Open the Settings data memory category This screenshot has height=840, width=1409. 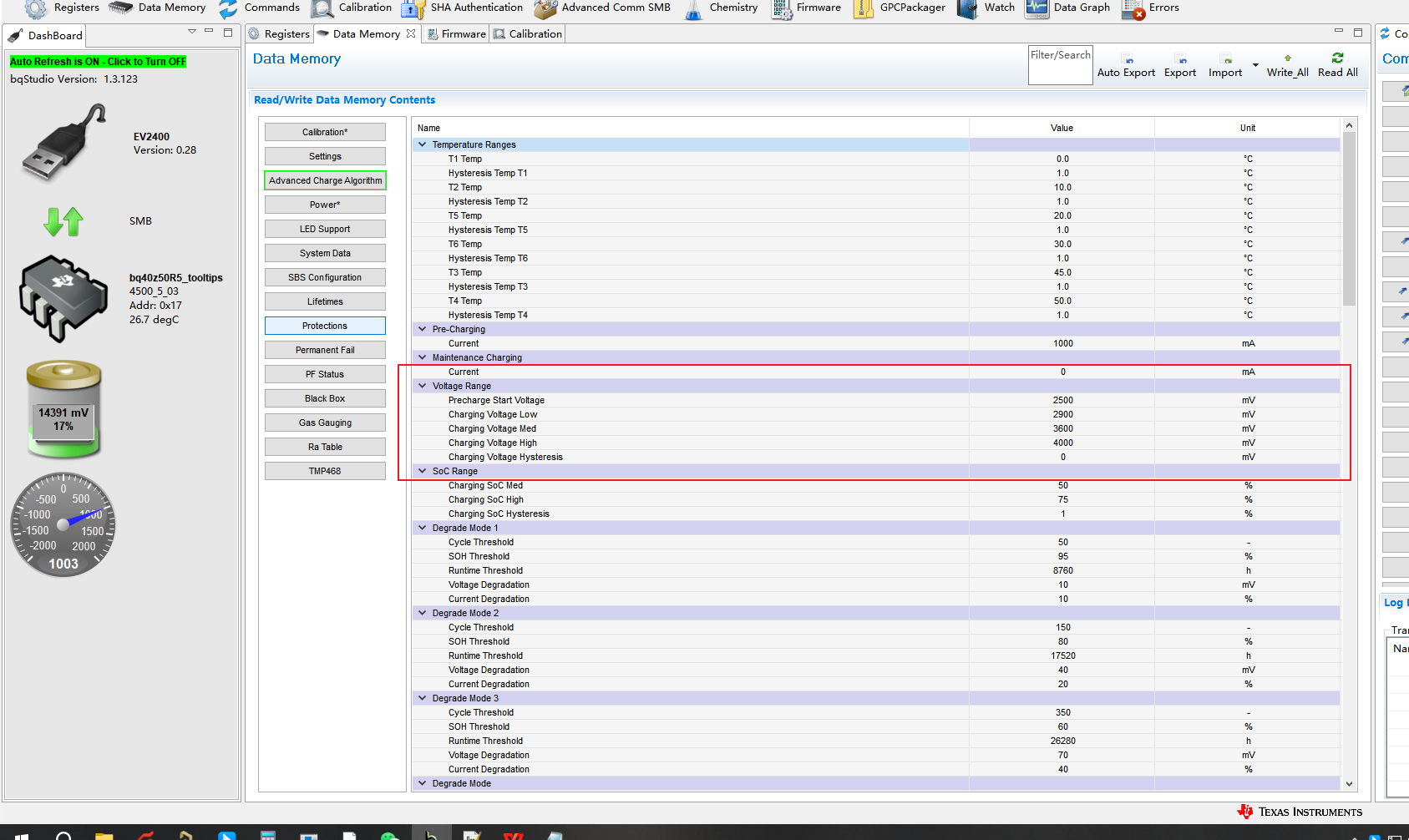pyautogui.click(x=325, y=156)
